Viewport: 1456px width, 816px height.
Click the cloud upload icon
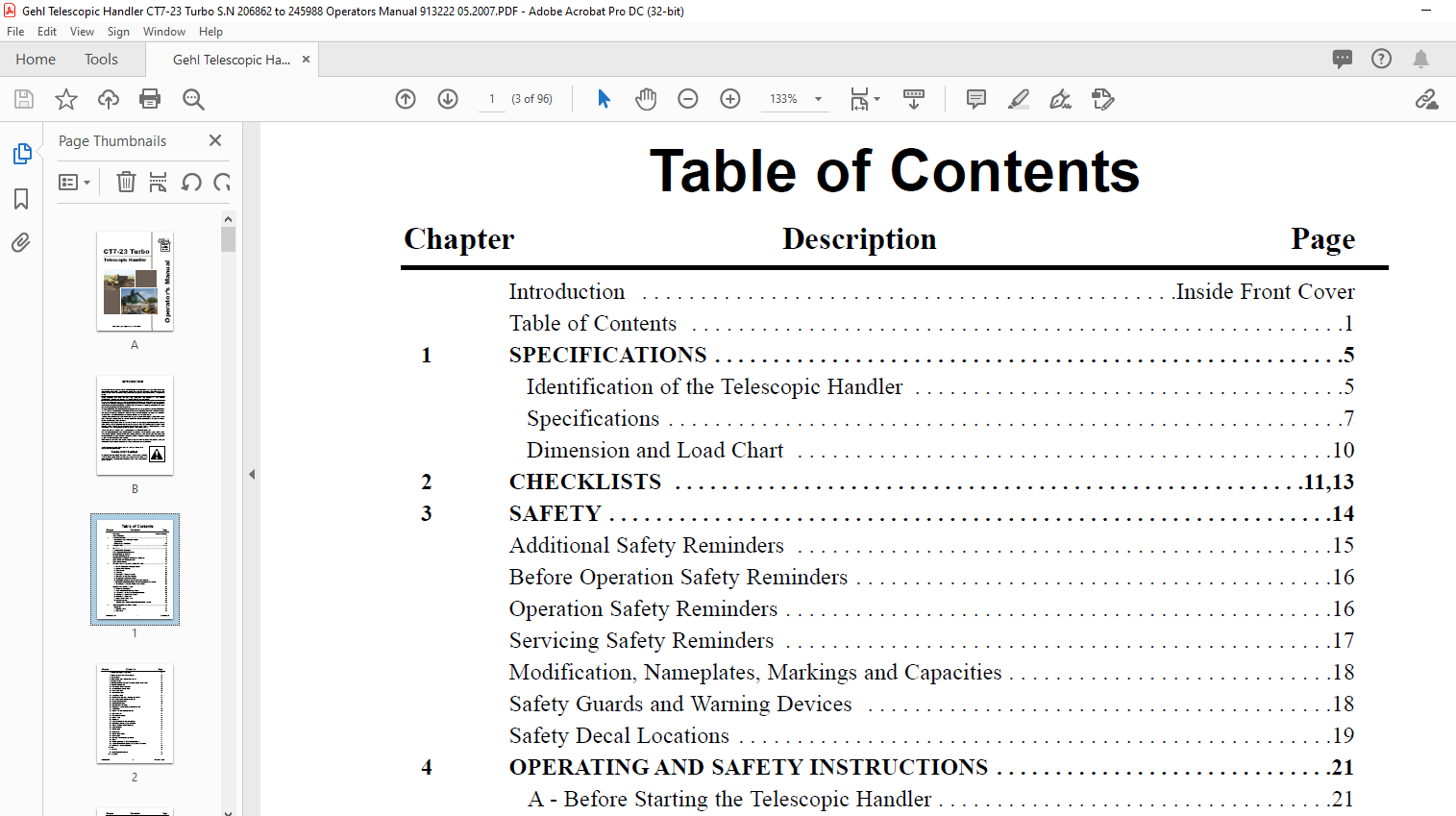[x=109, y=99]
